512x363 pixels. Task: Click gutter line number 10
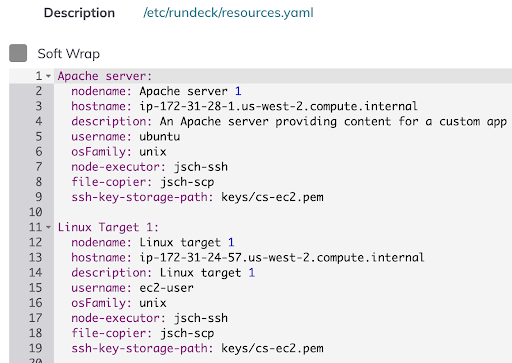[x=36, y=212]
